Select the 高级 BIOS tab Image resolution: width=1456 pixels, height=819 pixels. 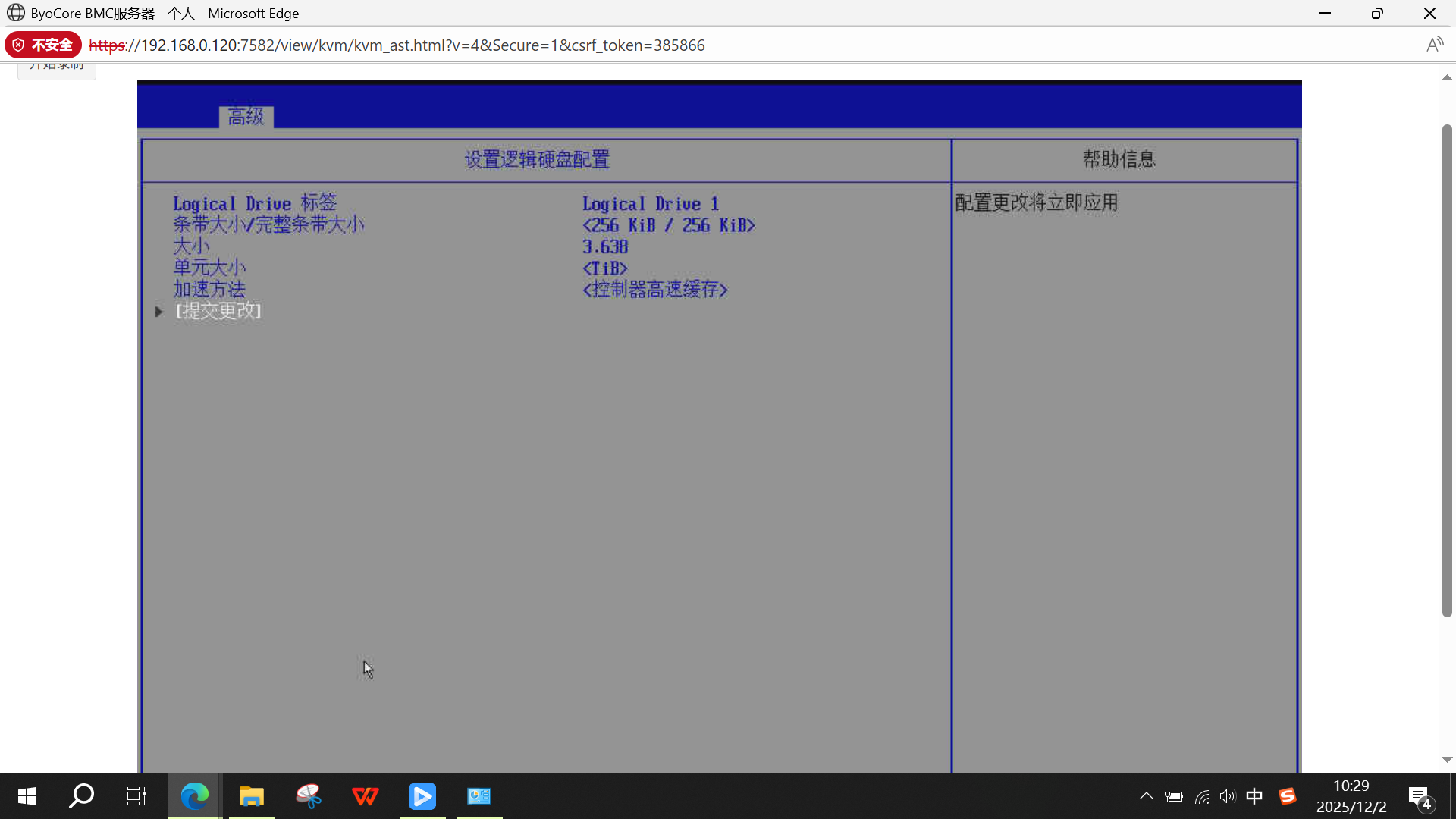coord(246,117)
